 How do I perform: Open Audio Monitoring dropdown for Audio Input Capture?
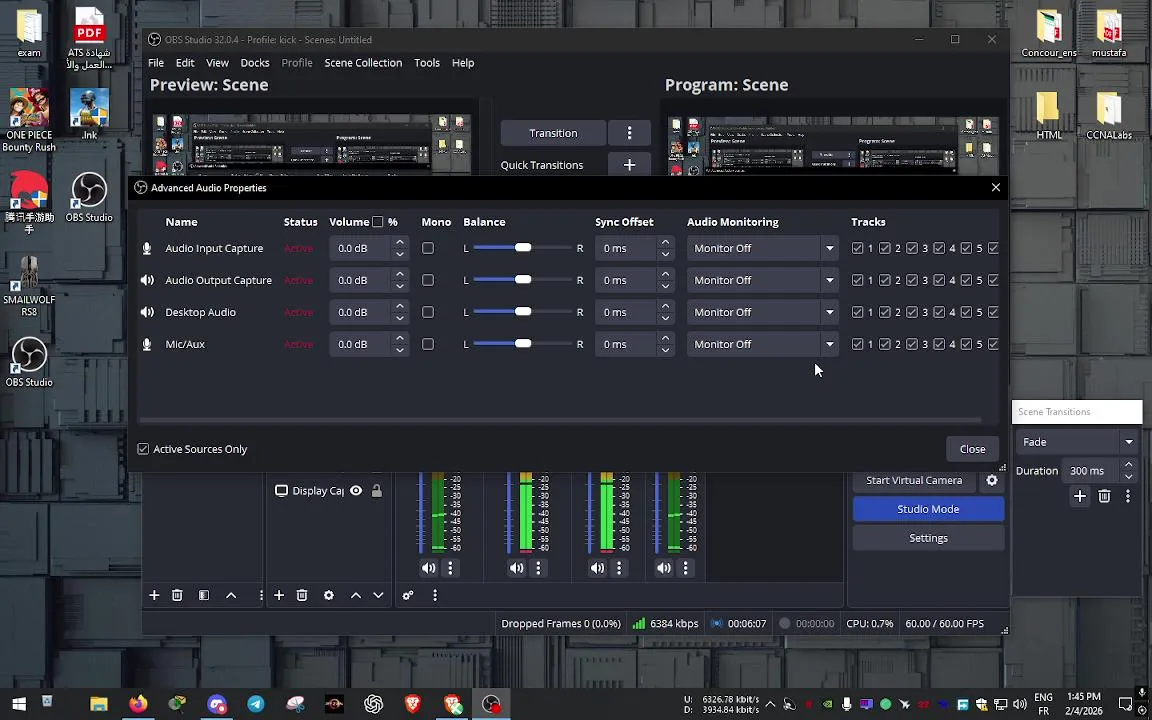(764, 248)
